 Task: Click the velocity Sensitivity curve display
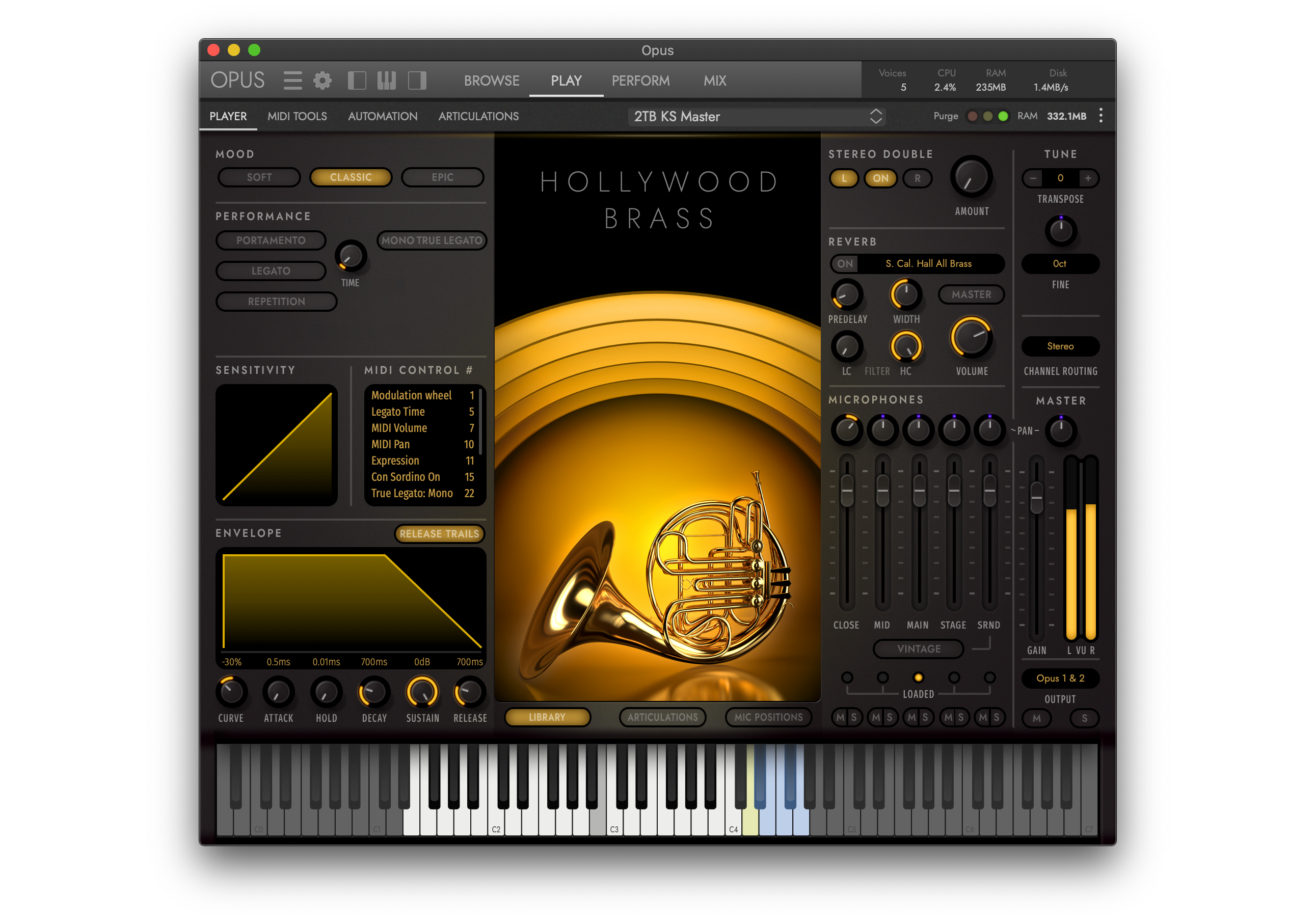(276, 445)
